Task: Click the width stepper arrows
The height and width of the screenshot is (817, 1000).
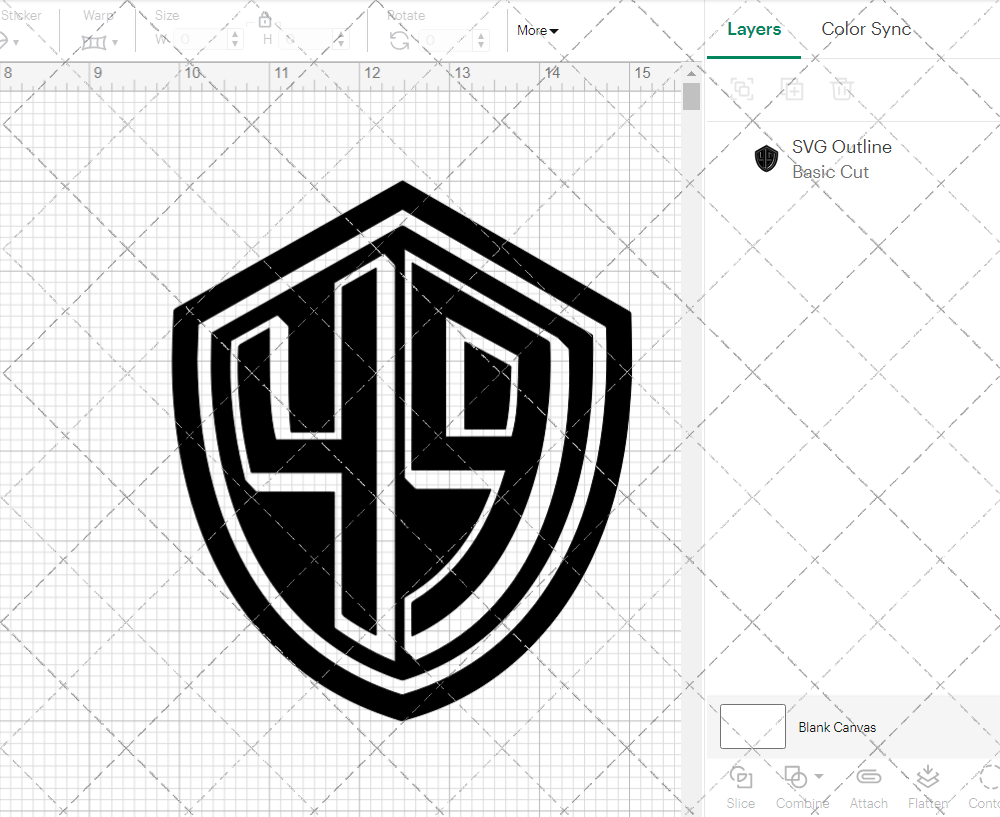Action: (x=235, y=40)
